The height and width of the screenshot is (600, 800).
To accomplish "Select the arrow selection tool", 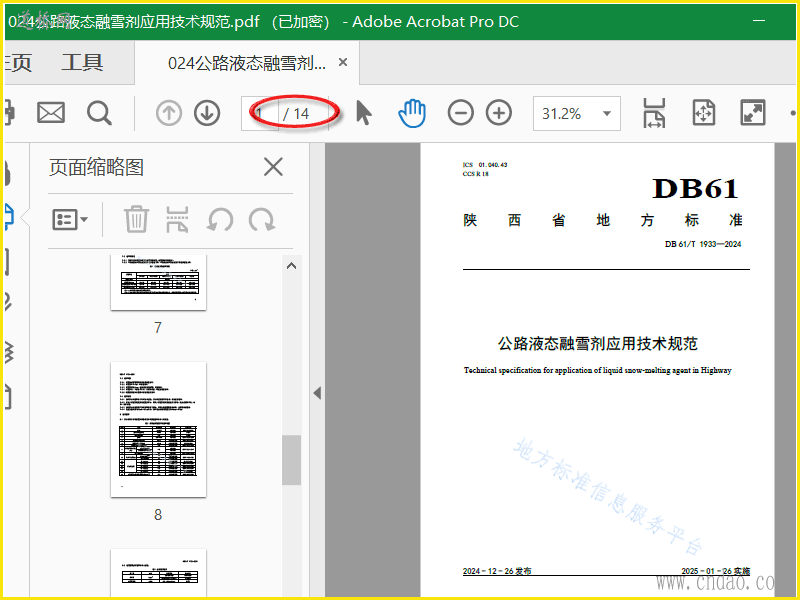I will coord(363,113).
